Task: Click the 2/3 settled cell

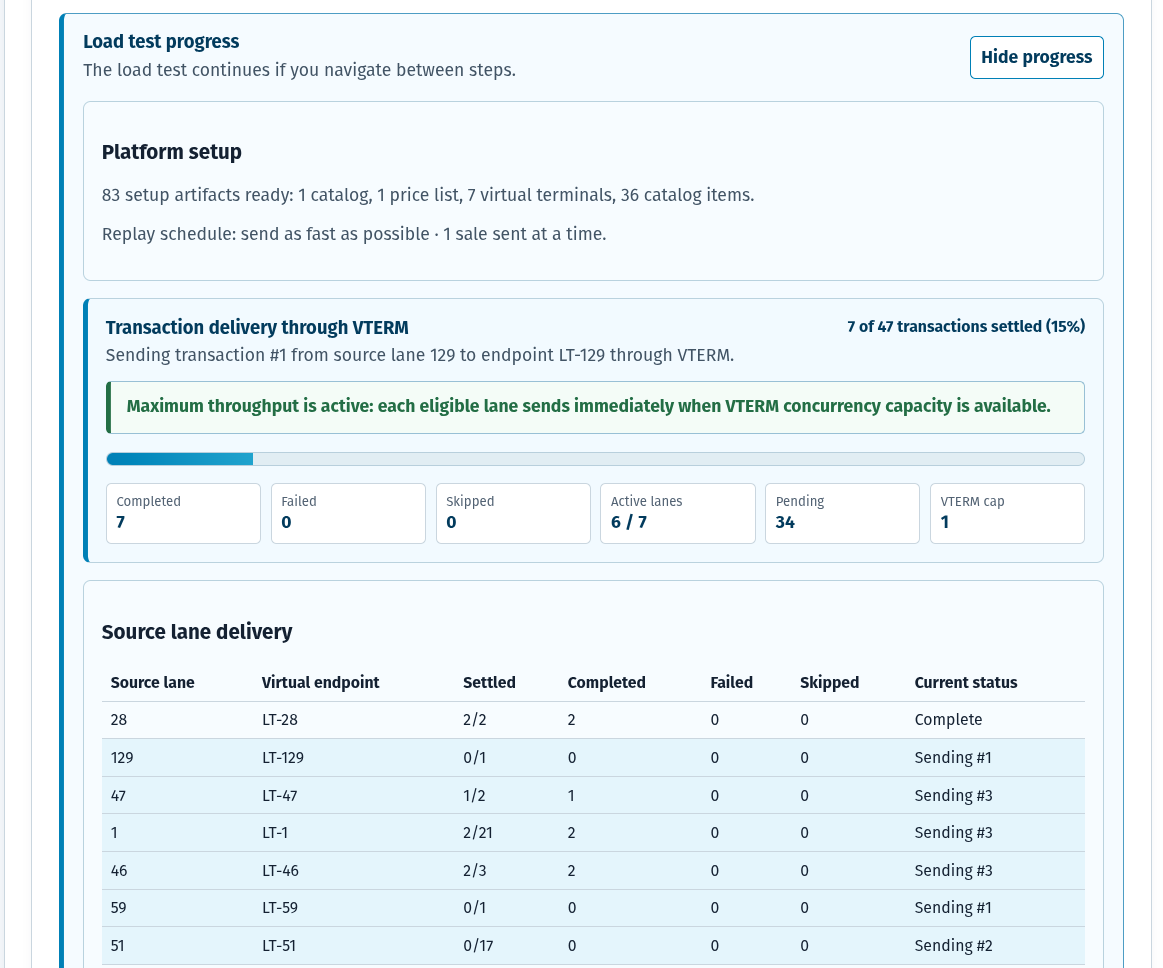Action: (x=475, y=871)
